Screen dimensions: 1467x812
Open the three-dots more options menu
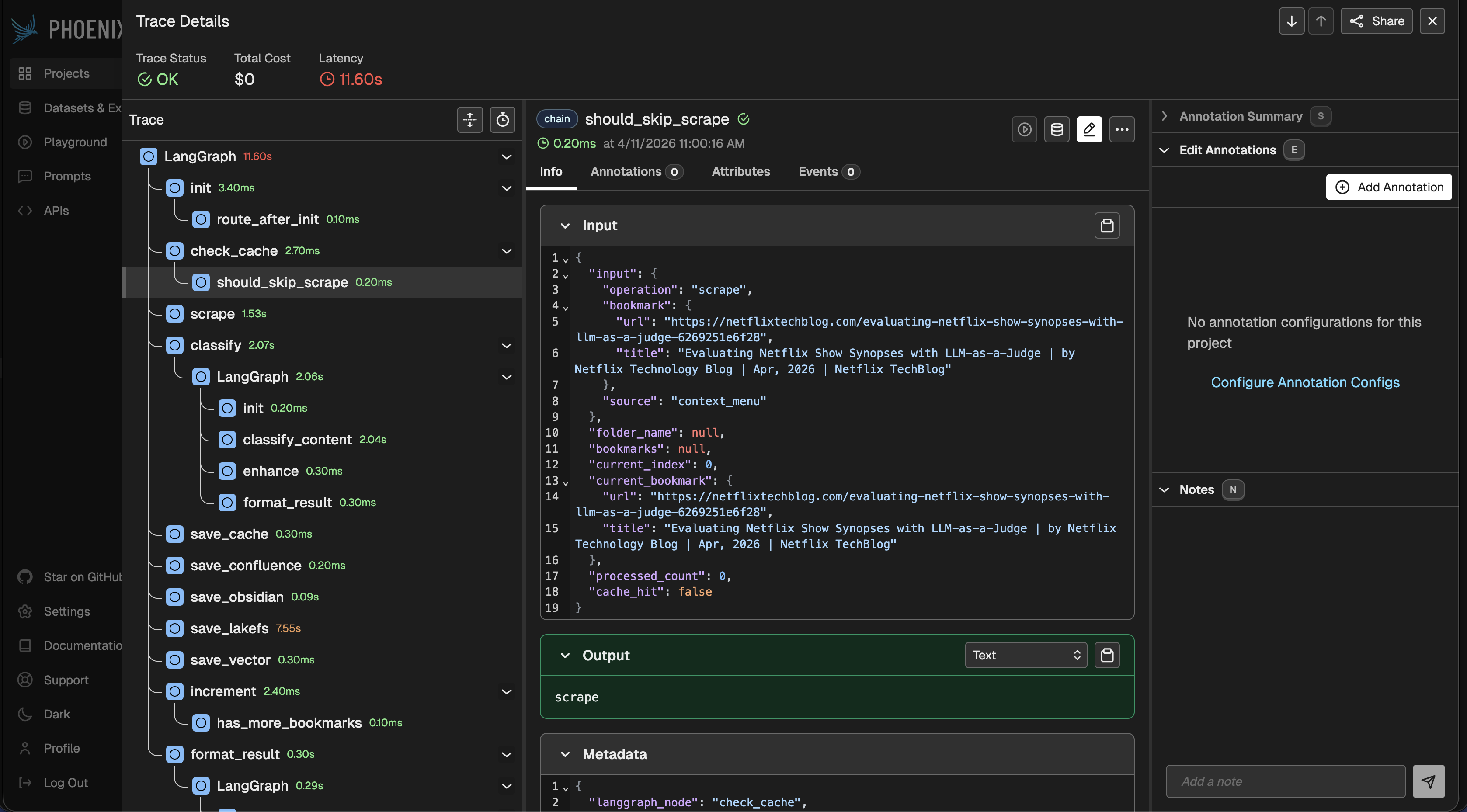click(1121, 129)
